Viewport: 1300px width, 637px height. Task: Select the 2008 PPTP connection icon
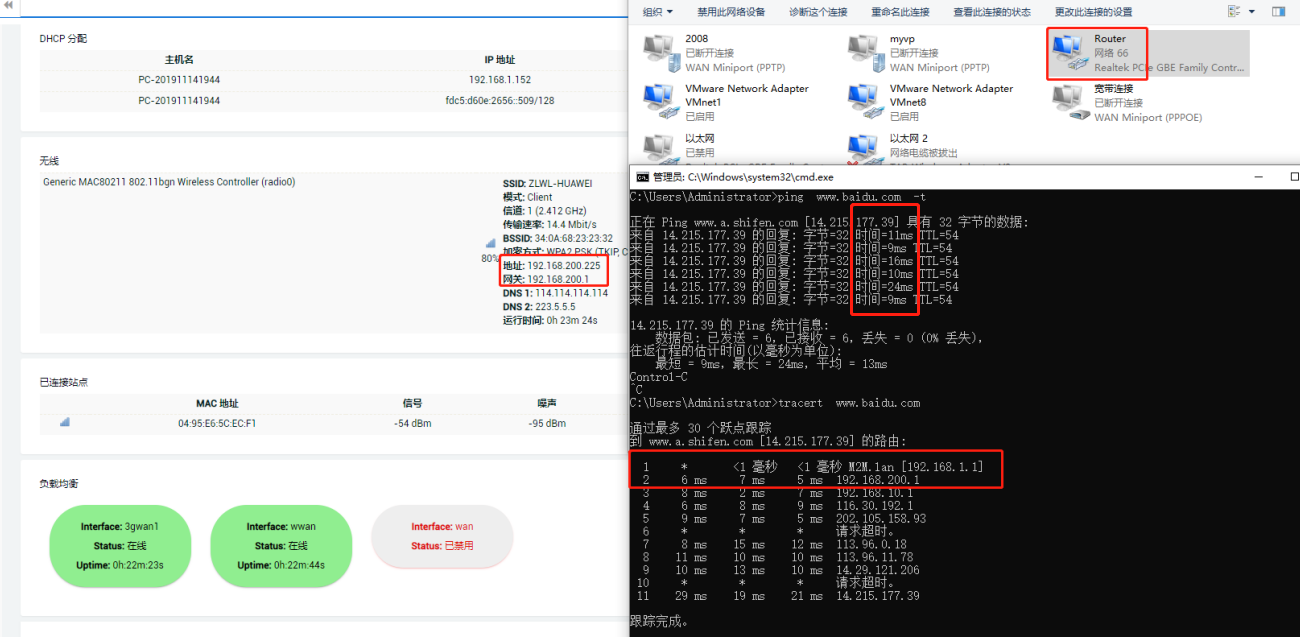click(x=658, y=53)
